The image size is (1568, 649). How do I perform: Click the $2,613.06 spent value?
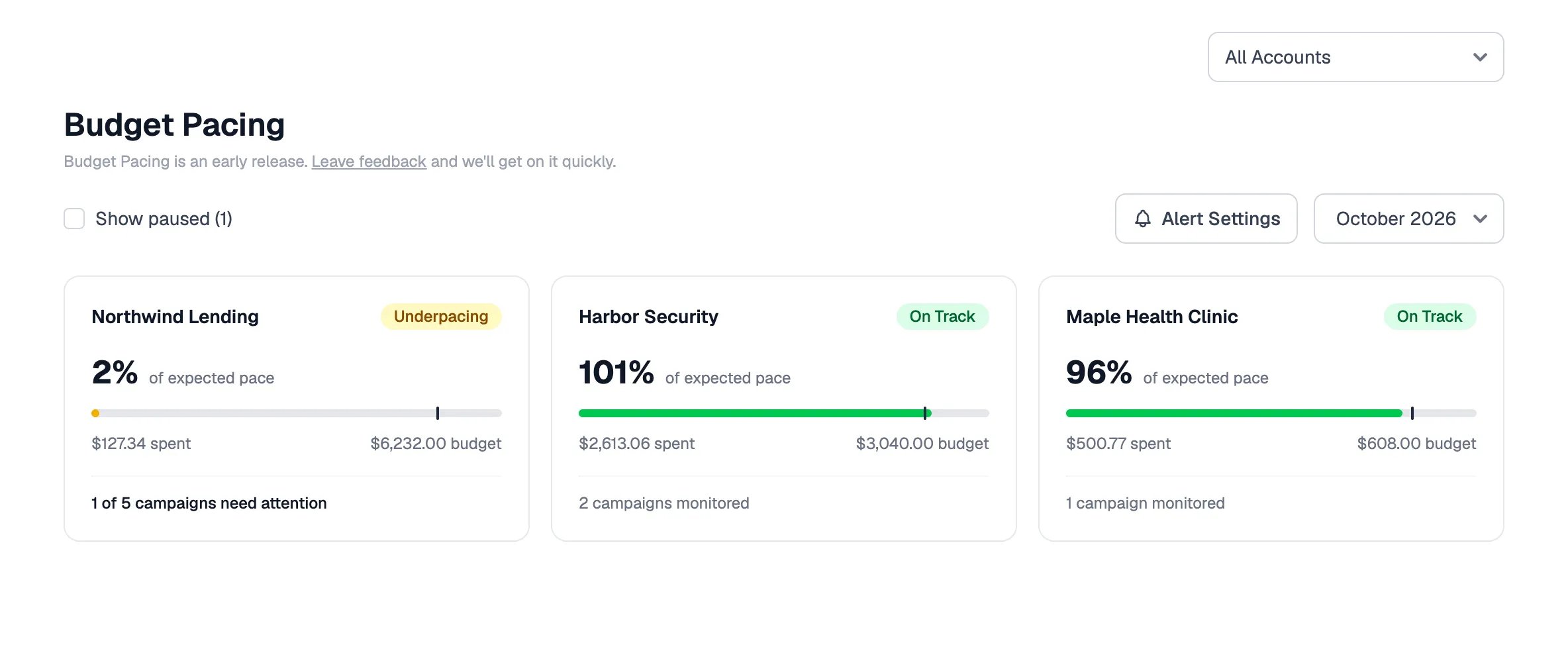[x=636, y=444]
